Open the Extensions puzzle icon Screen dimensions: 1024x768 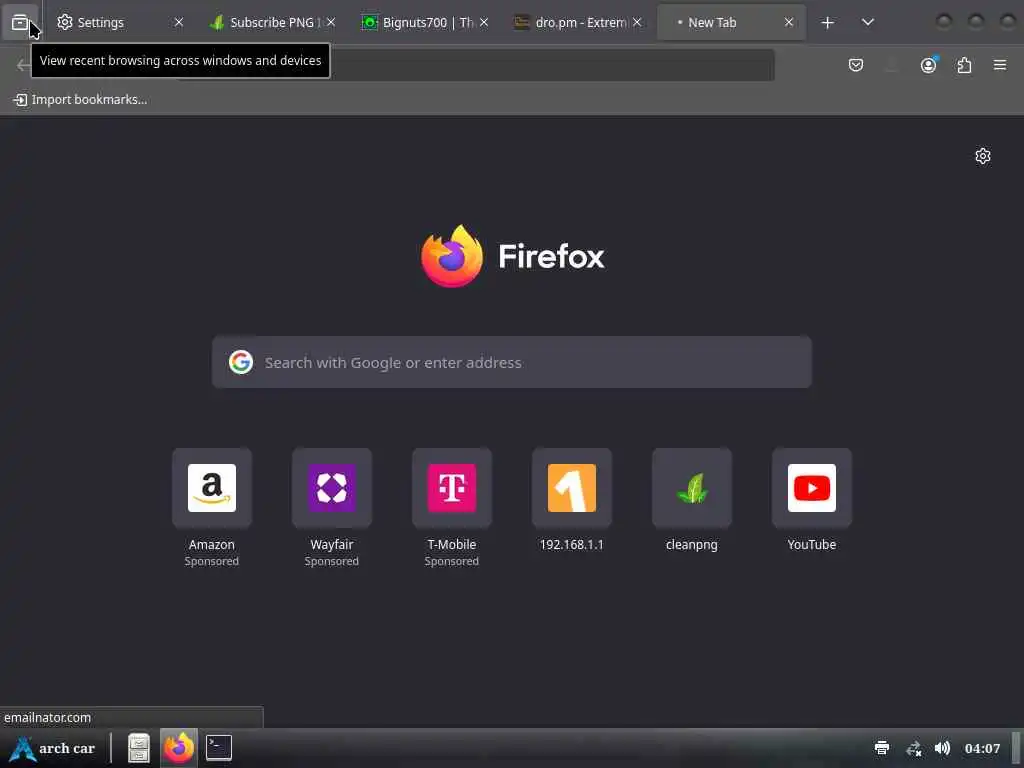click(964, 65)
